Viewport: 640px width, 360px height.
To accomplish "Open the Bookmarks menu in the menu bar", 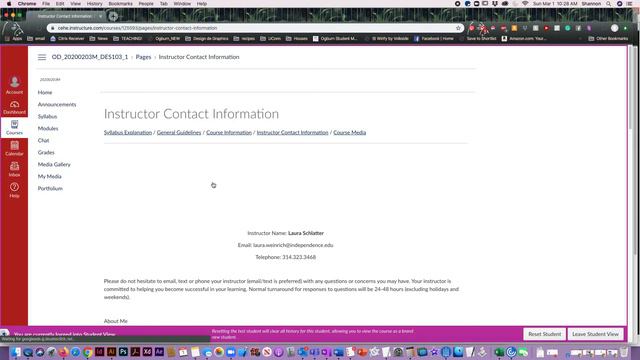I will (x=120, y=4).
